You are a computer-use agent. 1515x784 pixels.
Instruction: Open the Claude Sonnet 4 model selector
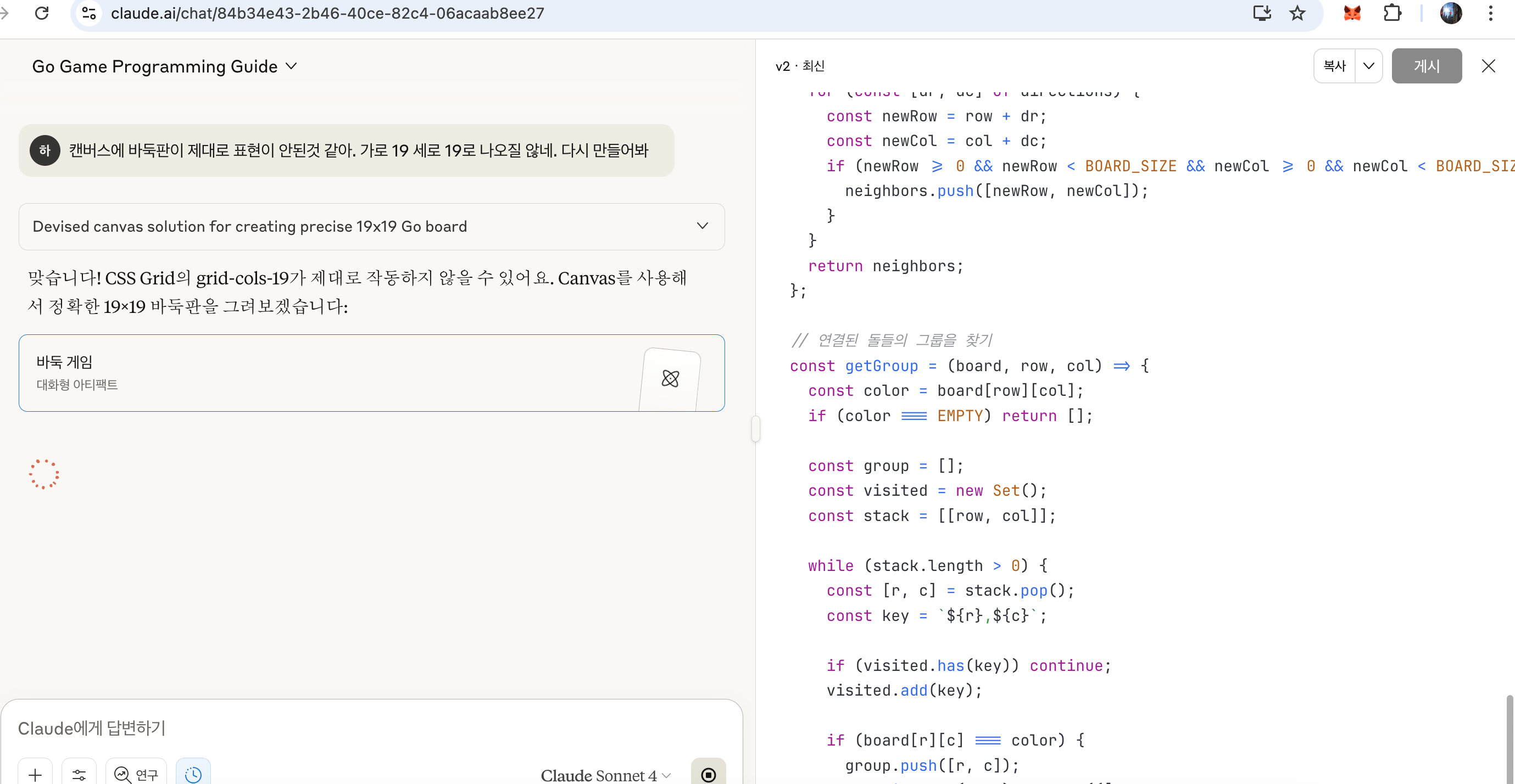606,775
